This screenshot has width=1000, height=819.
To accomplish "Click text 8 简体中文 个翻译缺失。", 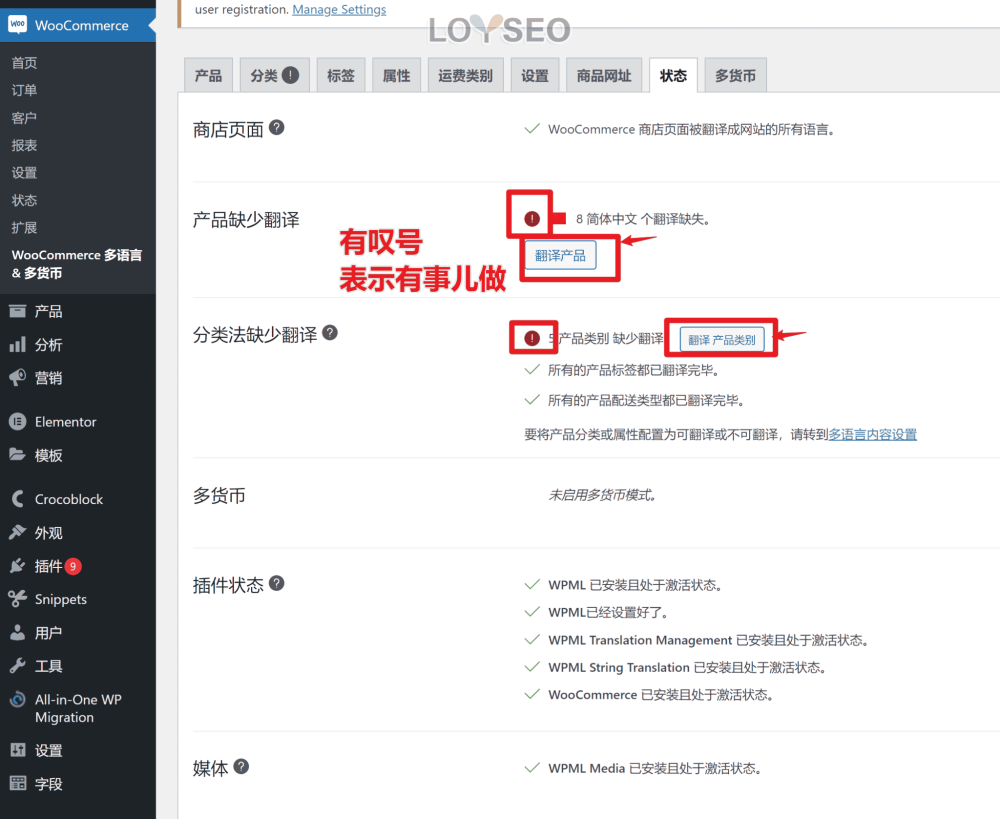I will pos(643,219).
